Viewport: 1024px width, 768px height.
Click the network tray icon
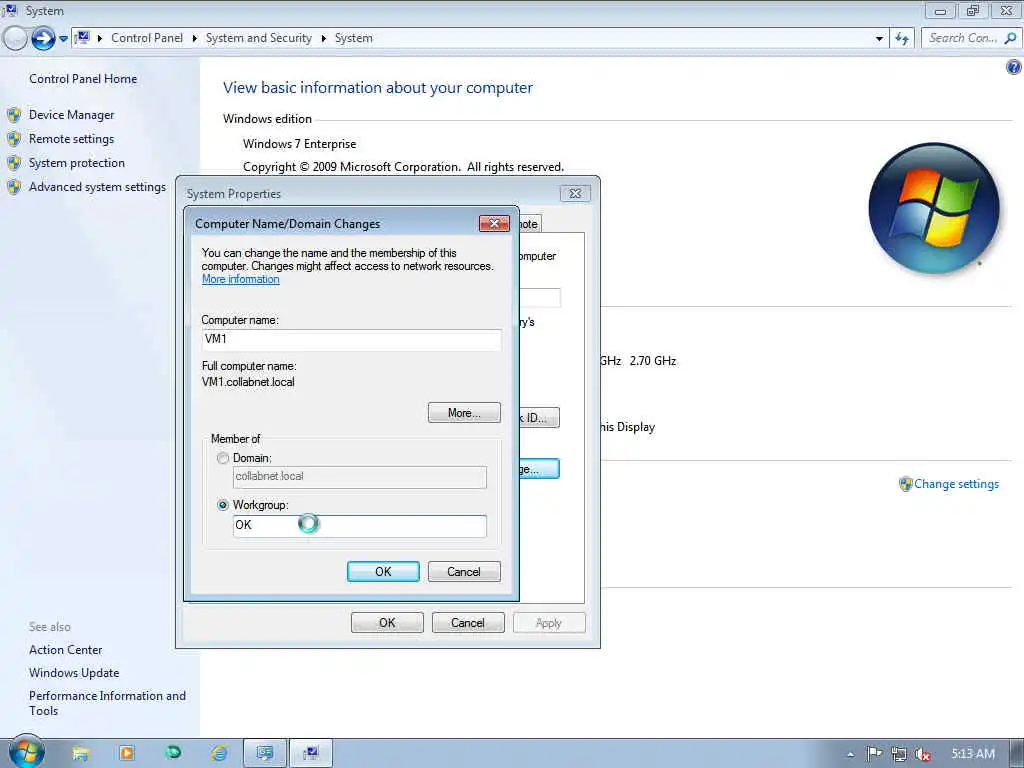point(899,754)
